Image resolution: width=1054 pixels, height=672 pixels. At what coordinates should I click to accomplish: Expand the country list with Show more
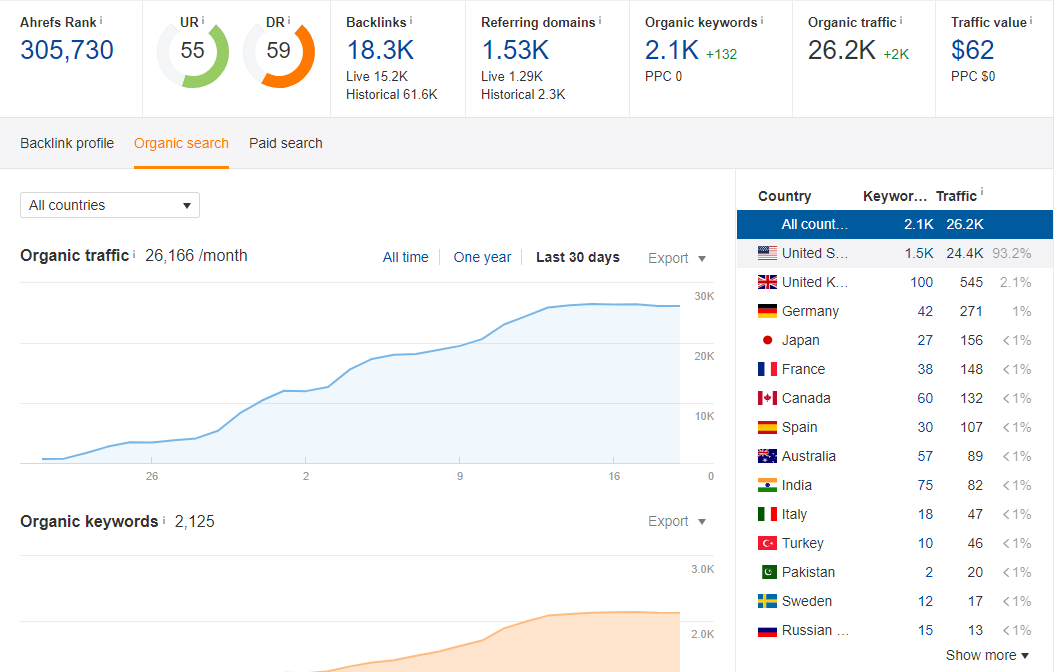(987, 655)
